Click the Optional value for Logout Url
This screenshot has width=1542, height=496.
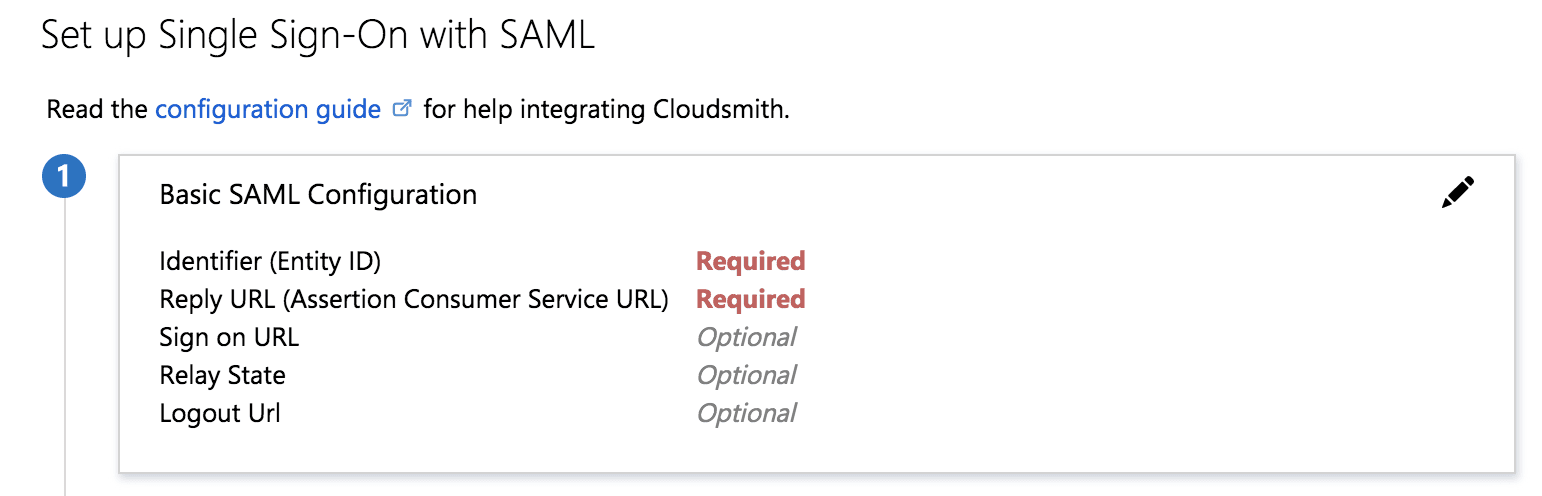point(746,413)
